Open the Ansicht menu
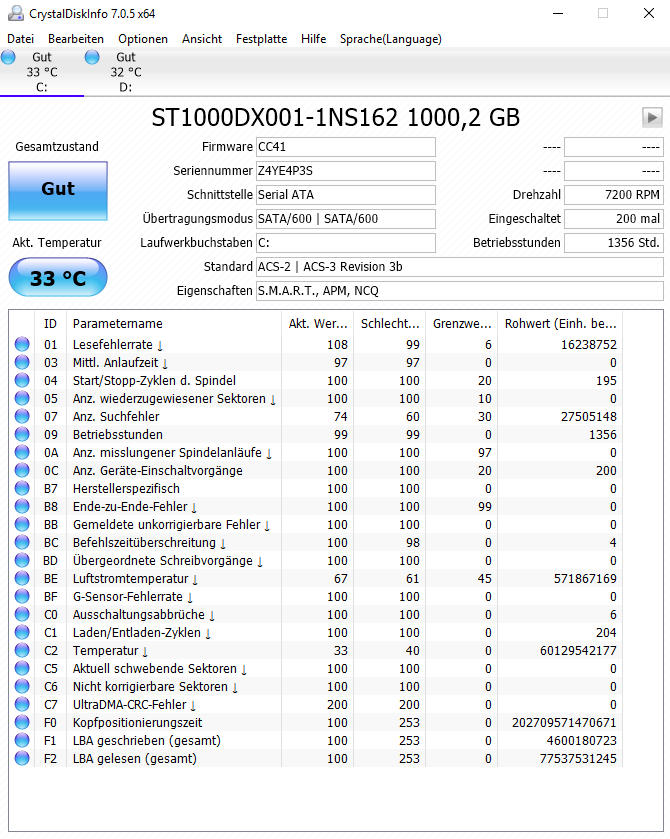Viewport: 670px width, 839px height. coord(202,39)
